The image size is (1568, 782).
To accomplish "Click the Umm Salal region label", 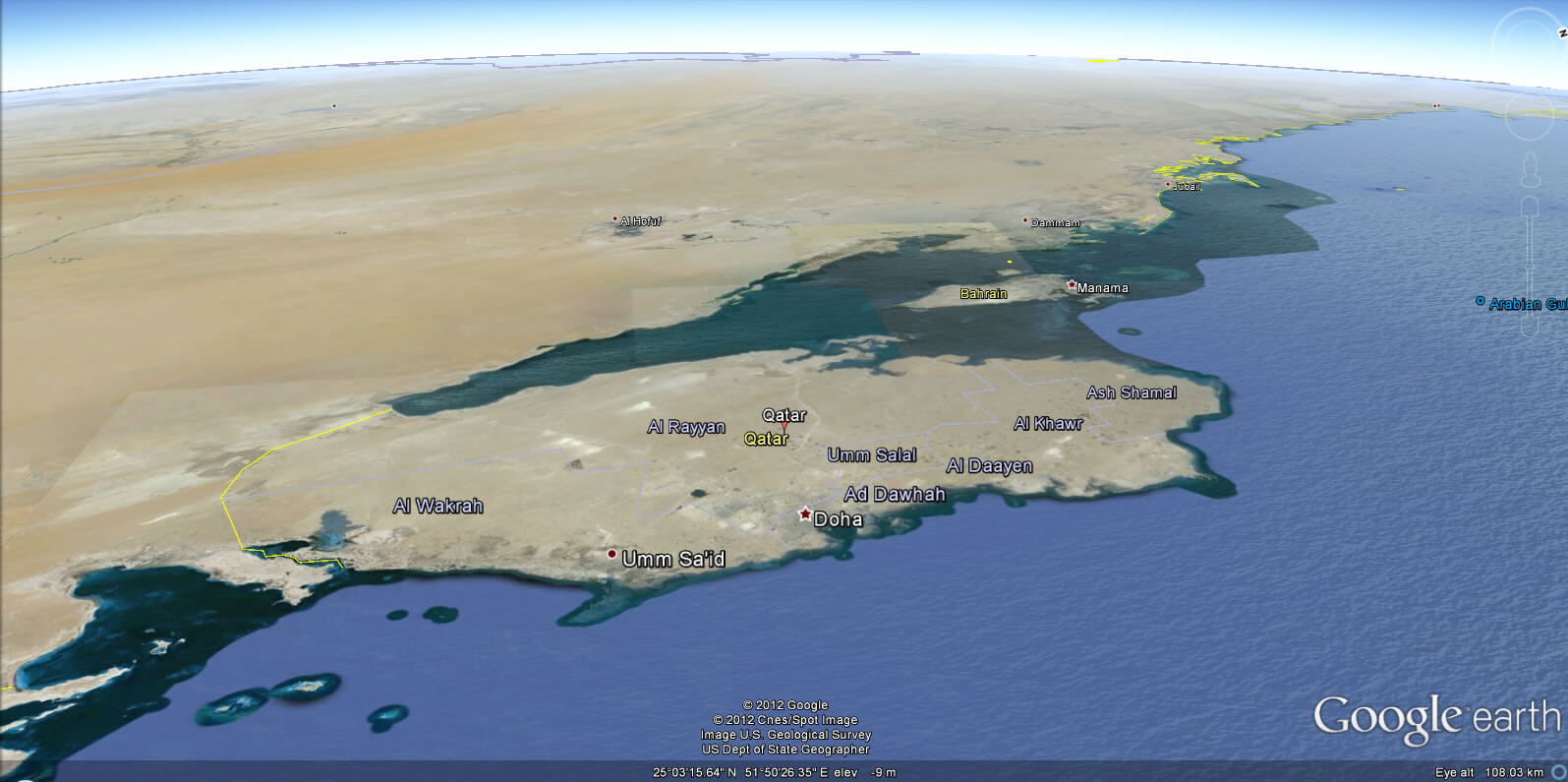I will (871, 454).
